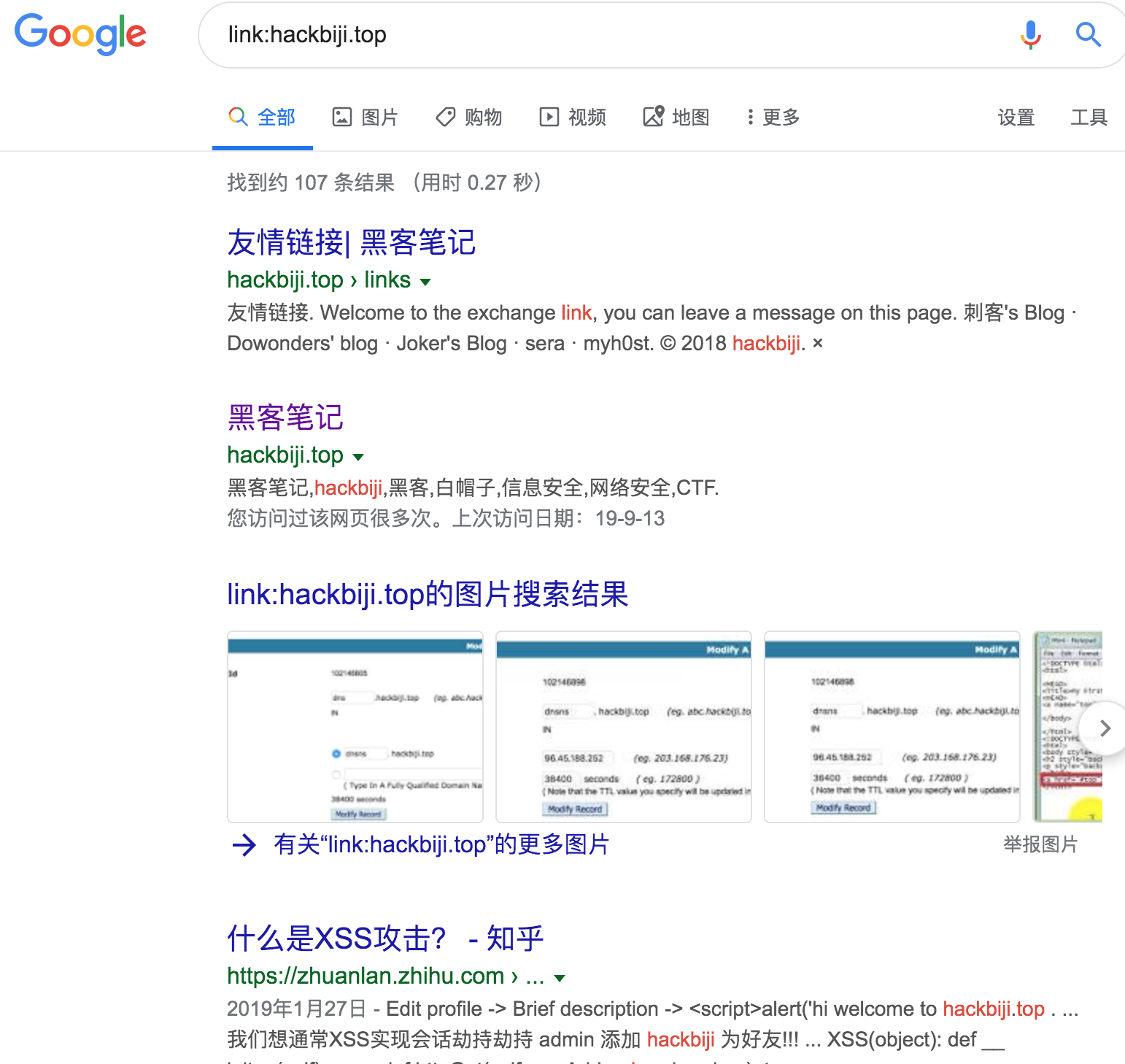Open the 友情链接| 黑客笔记 result
Screen dimensions: 1125x1064
(x=352, y=242)
